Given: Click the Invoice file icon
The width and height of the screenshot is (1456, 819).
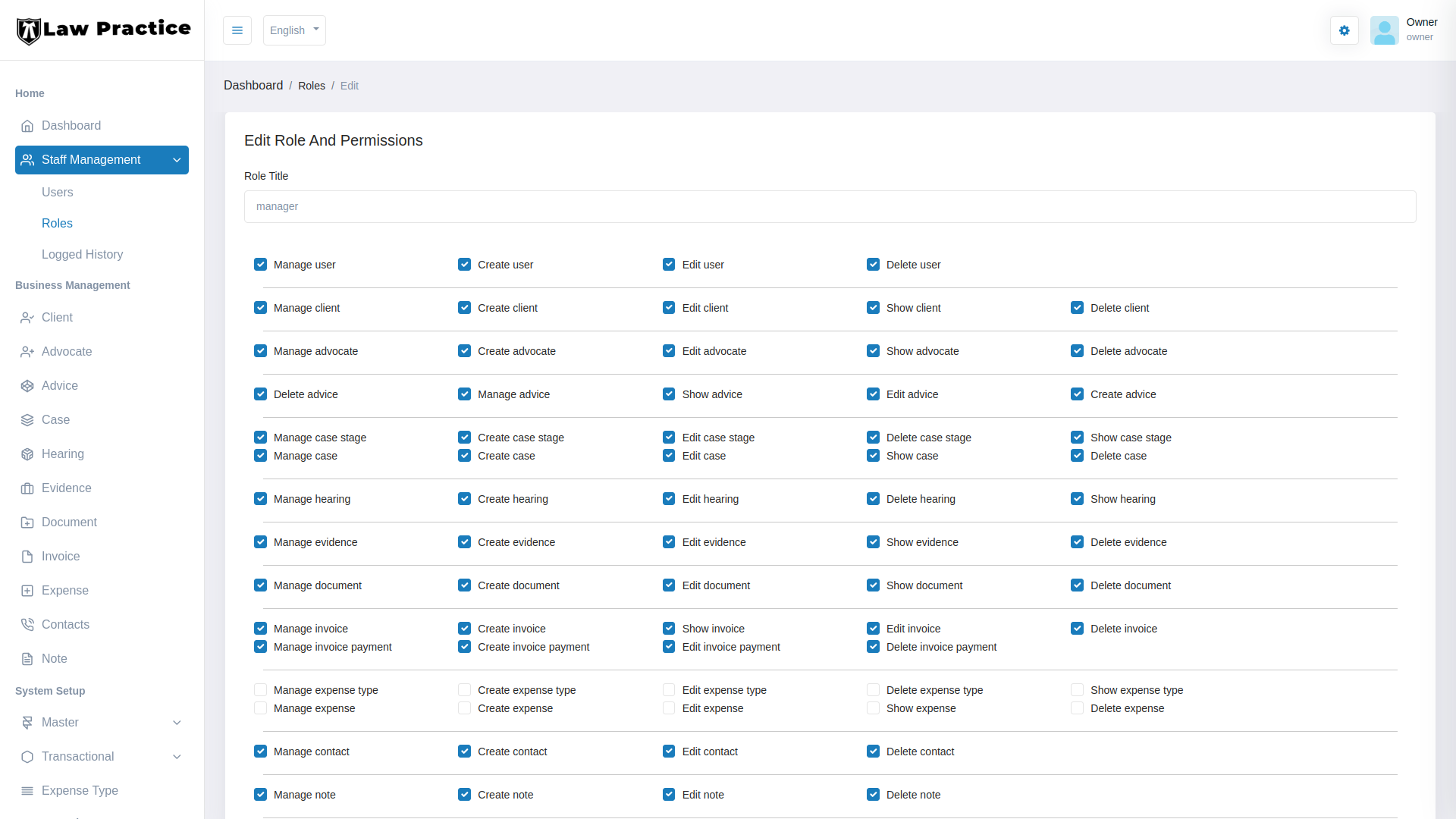Looking at the screenshot, I should click(x=27, y=557).
